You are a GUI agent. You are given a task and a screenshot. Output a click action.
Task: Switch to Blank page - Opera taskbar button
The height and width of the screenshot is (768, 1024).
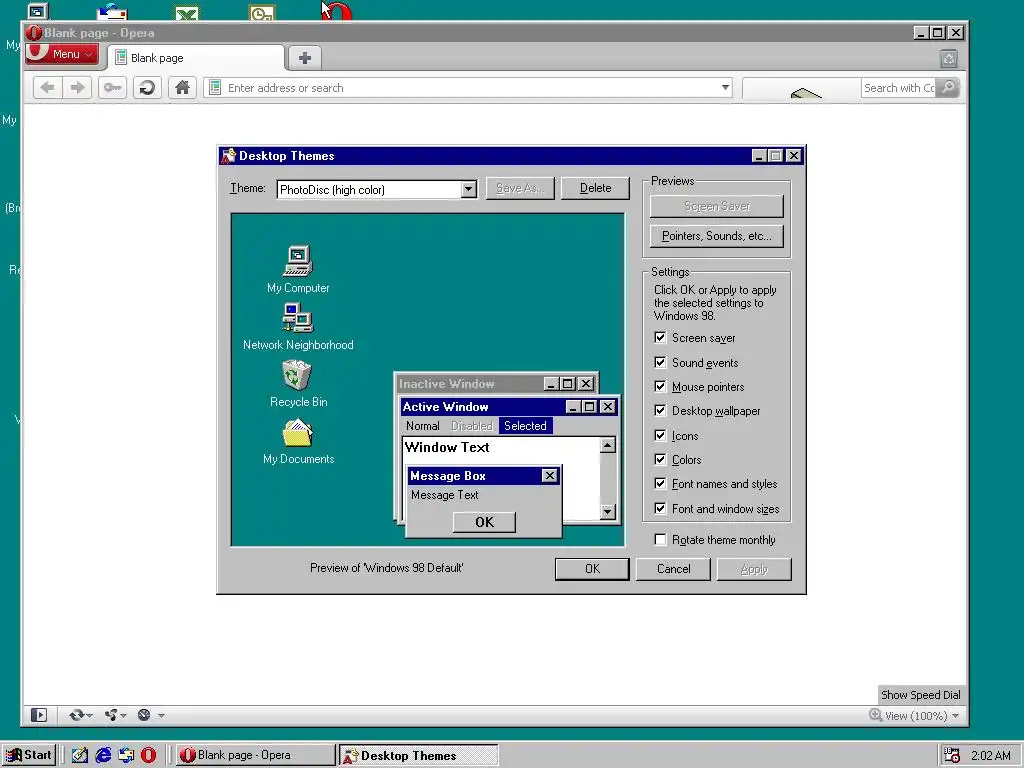point(255,755)
